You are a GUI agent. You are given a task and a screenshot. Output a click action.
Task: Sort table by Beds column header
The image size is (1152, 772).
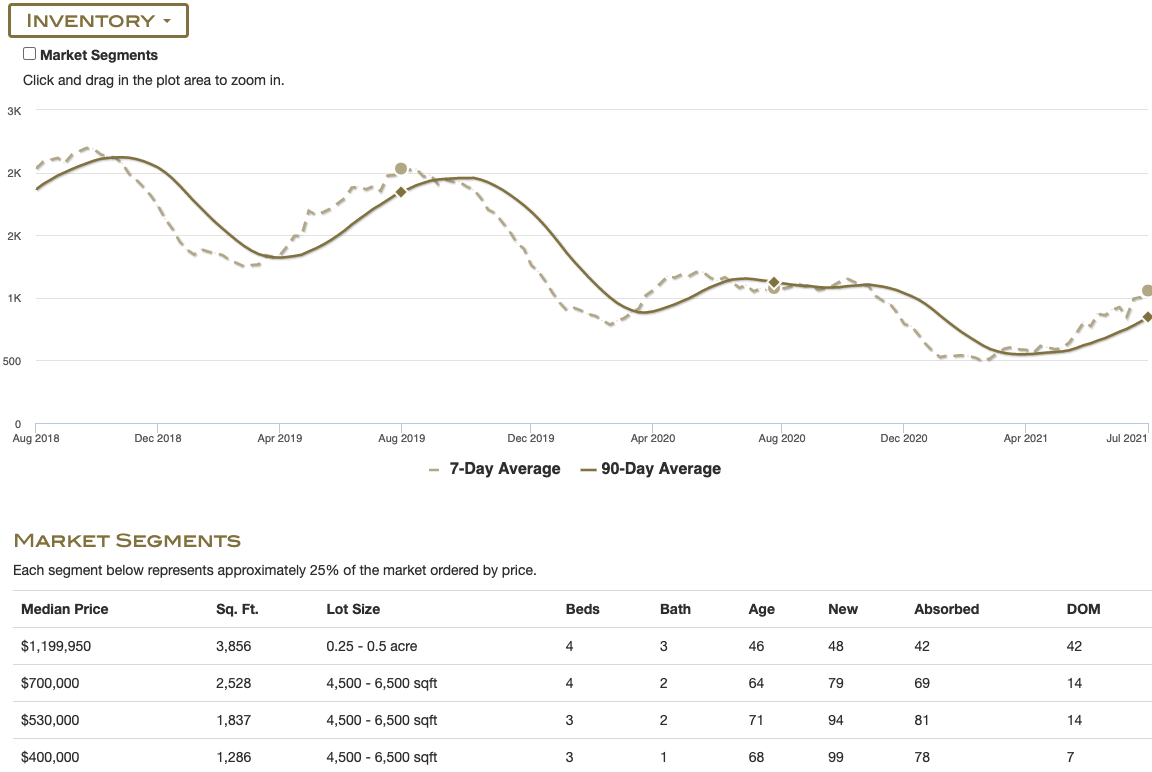tap(583, 609)
